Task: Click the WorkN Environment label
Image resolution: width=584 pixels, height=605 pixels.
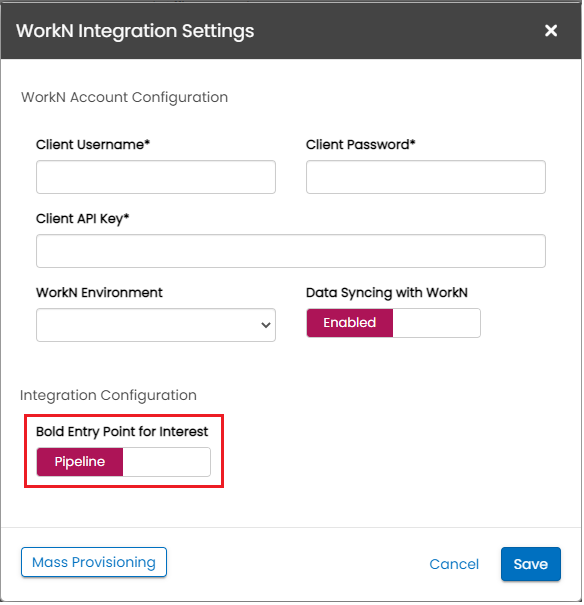Action: coord(99,292)
